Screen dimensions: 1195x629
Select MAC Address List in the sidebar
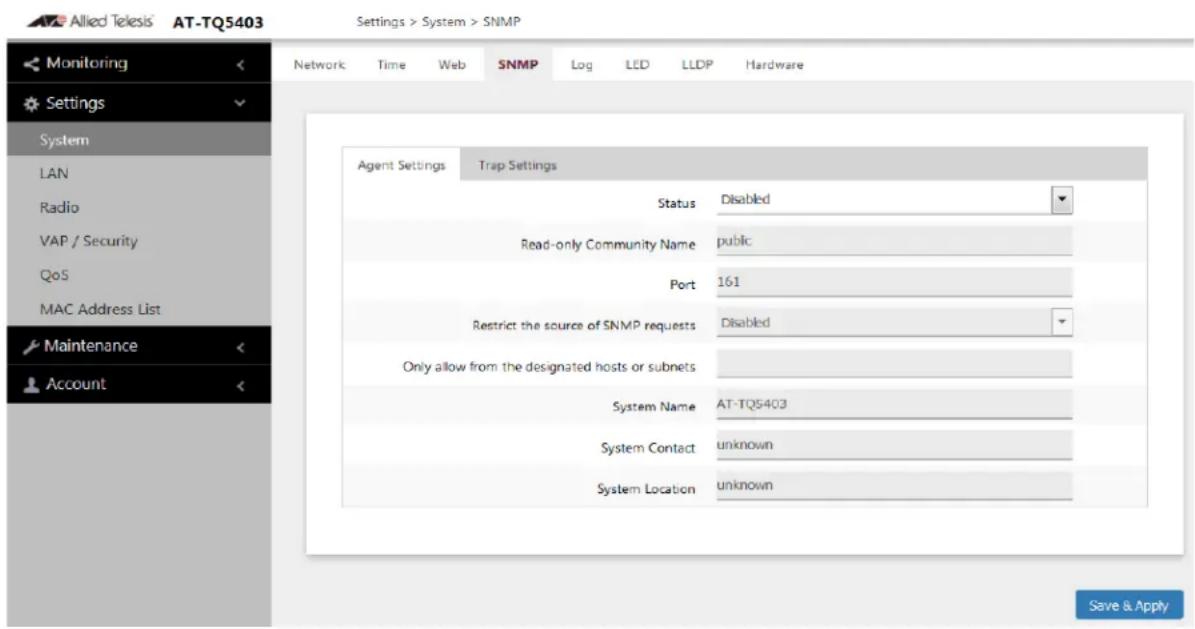pos(139,309)
